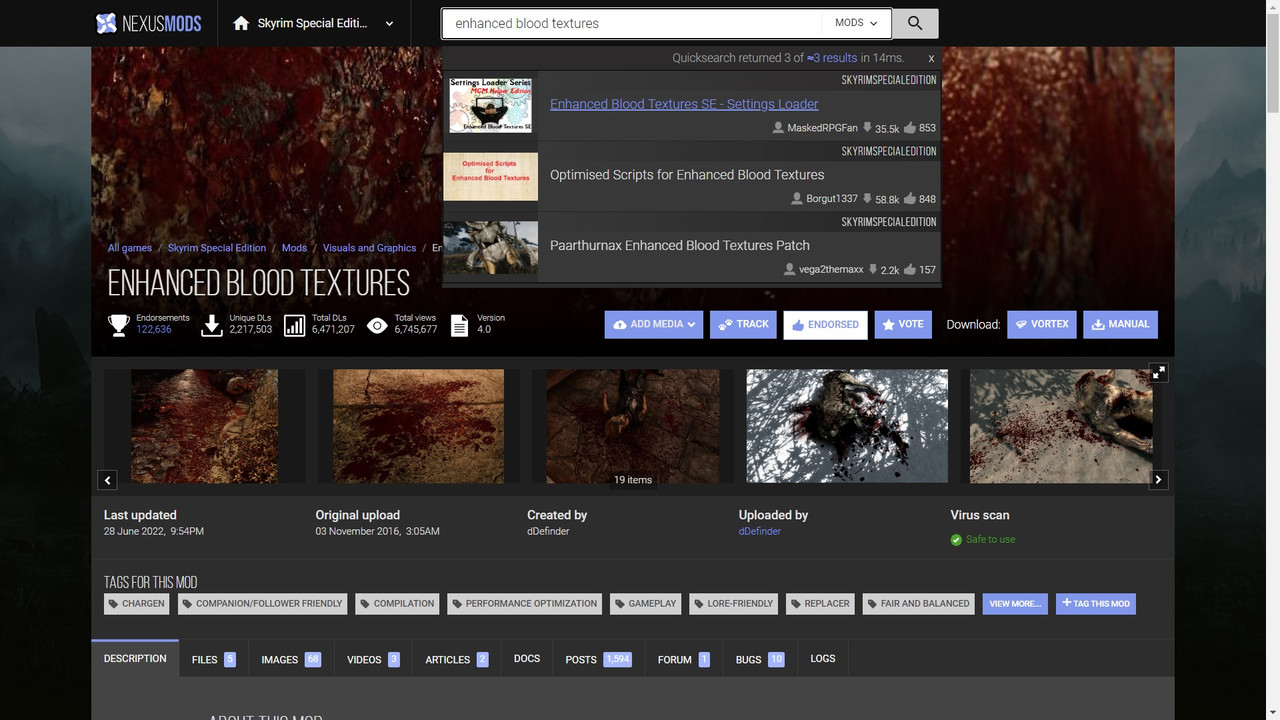The width and height of the screenshot is (1280, 720).
Task: Select the Optimised Scripts result thumbnail
Action: pyautogui.click(x=491, y=176)
